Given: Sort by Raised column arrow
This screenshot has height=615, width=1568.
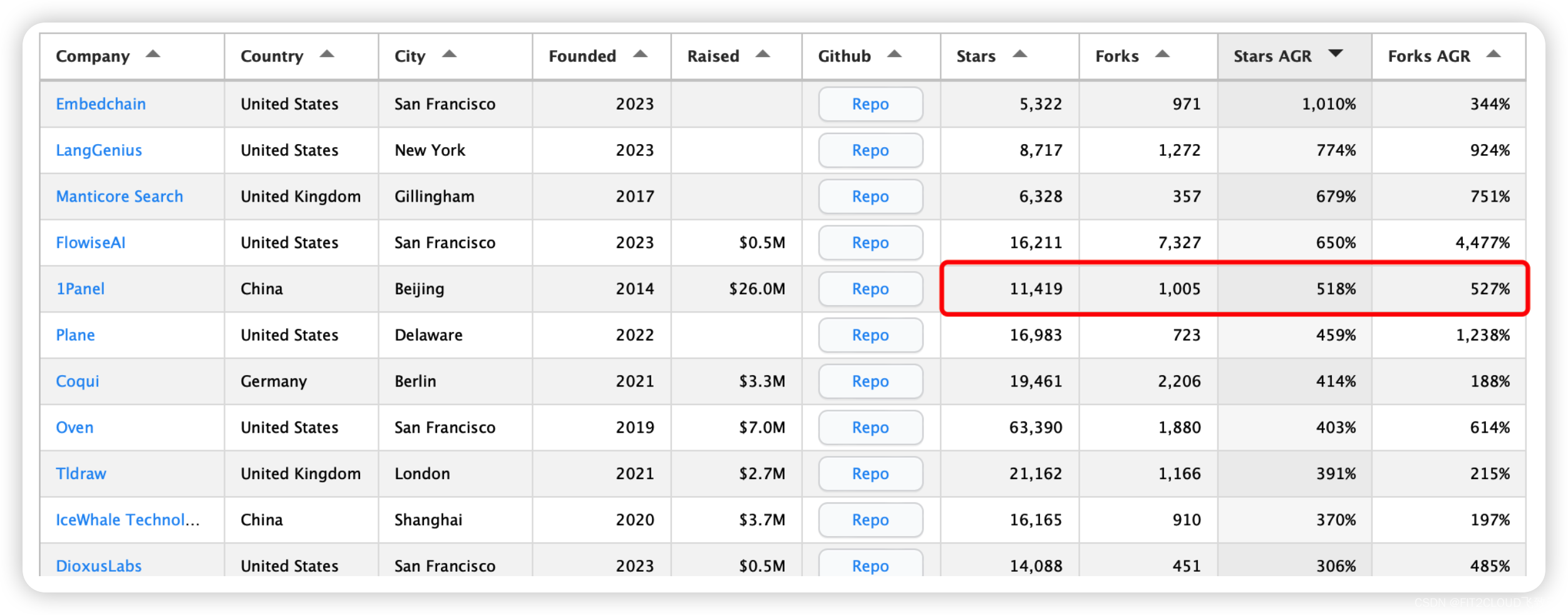Looking at the screenshot, I should [762, 54].
